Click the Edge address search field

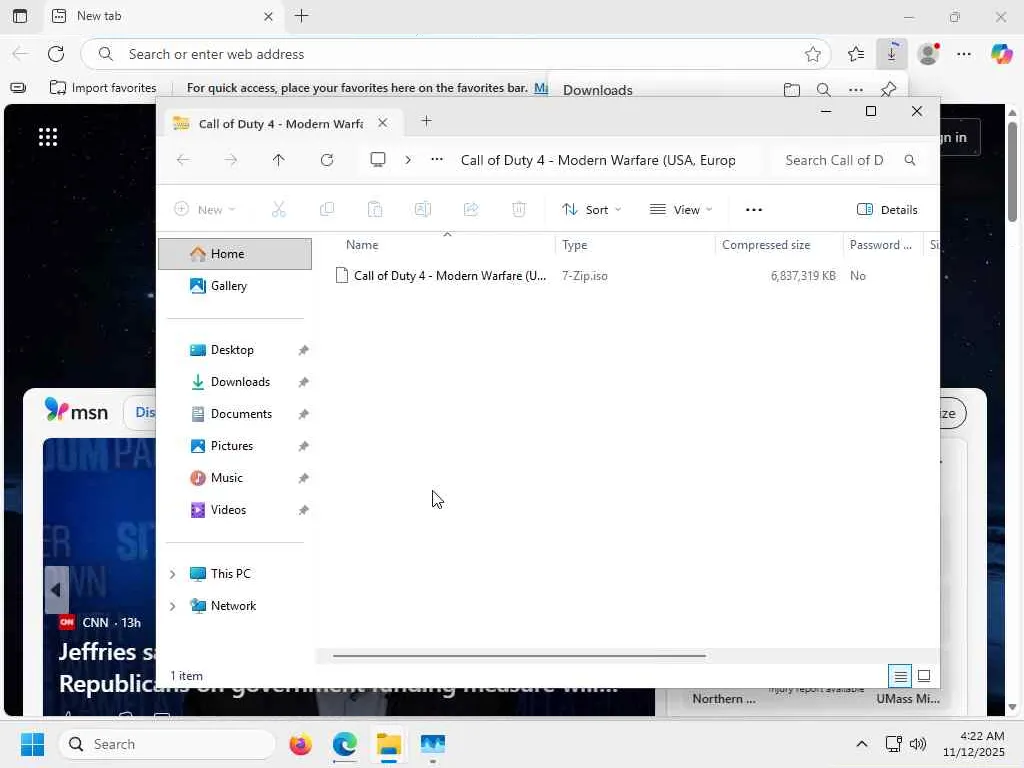[455, 54]
